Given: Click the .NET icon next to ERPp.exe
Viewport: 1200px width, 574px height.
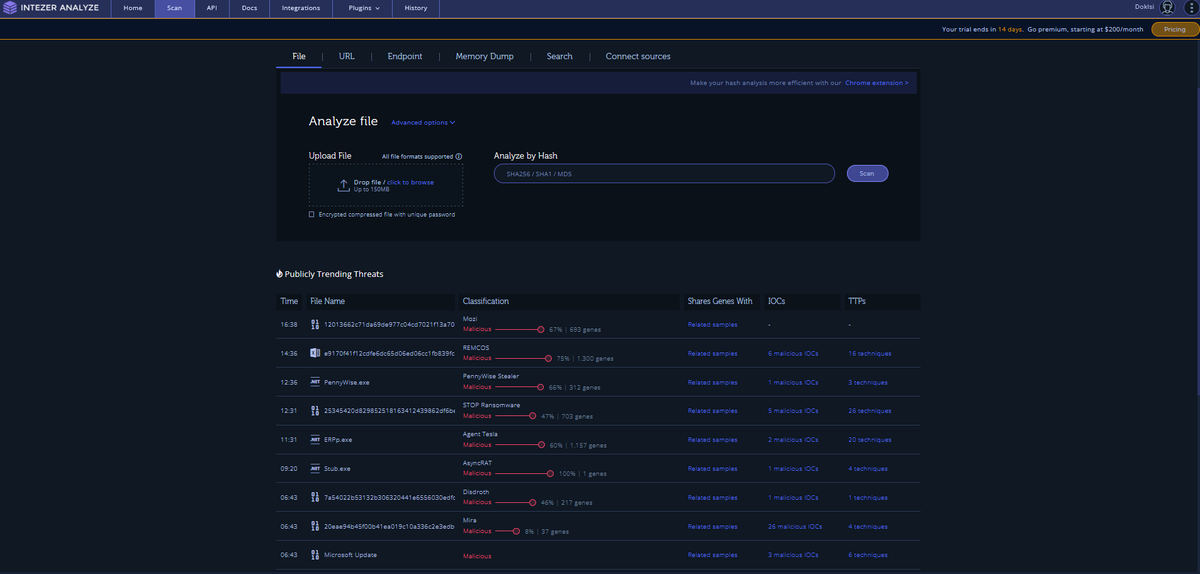Looking at the screenshot, I should [x=315, y=439].
